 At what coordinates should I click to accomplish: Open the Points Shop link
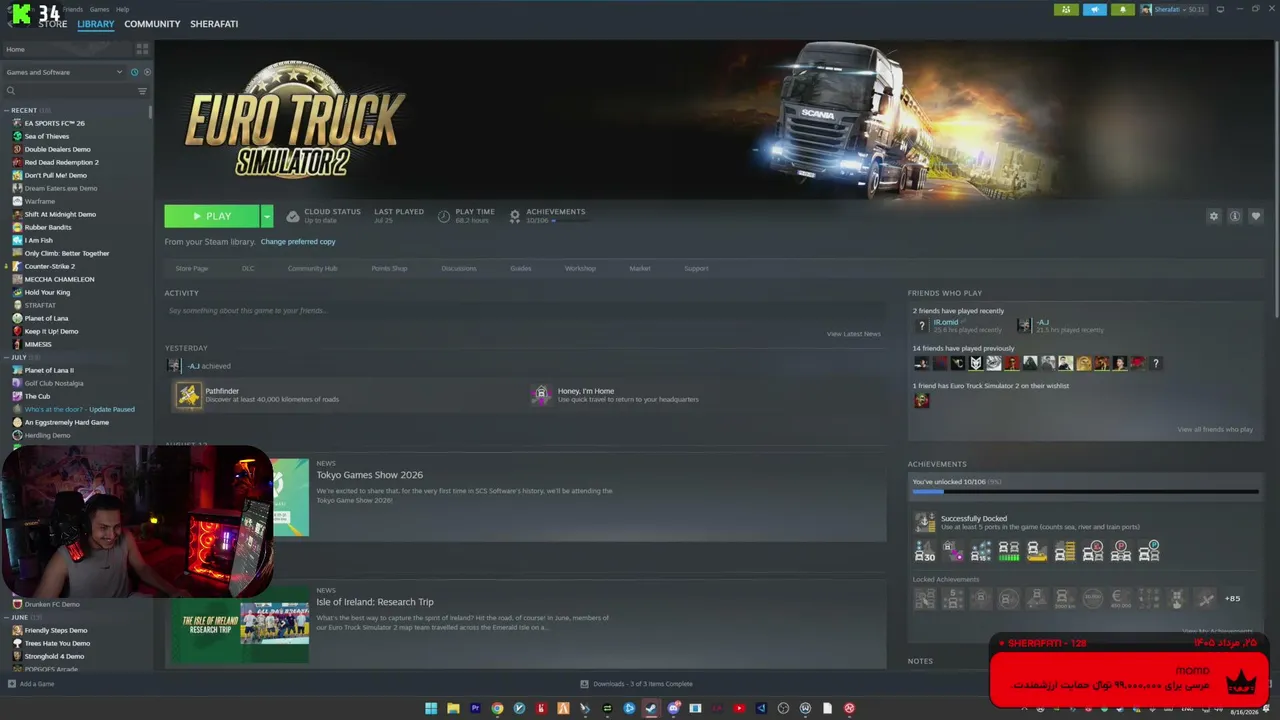pos(389,268)
